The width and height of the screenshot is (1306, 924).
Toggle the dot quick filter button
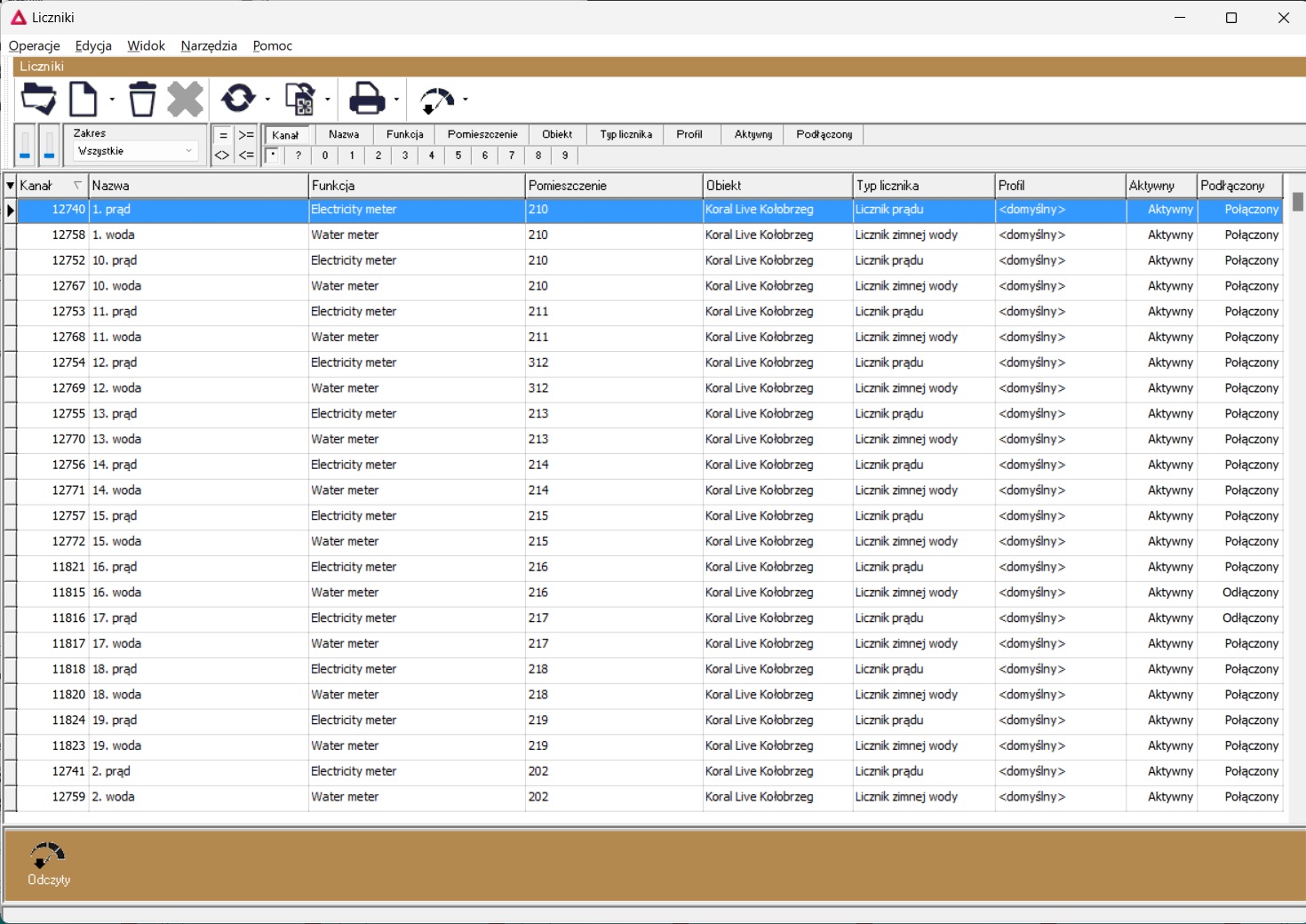pos(274,155)
